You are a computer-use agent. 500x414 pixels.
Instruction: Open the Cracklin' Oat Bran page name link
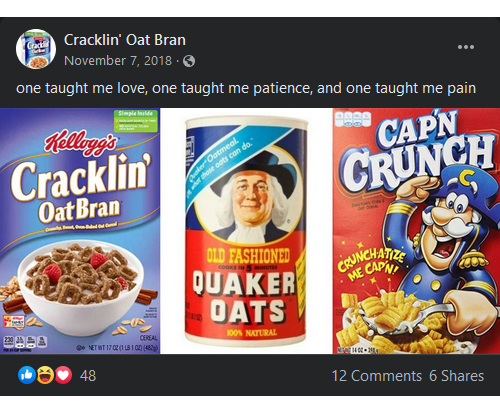(x=125, y=40)
